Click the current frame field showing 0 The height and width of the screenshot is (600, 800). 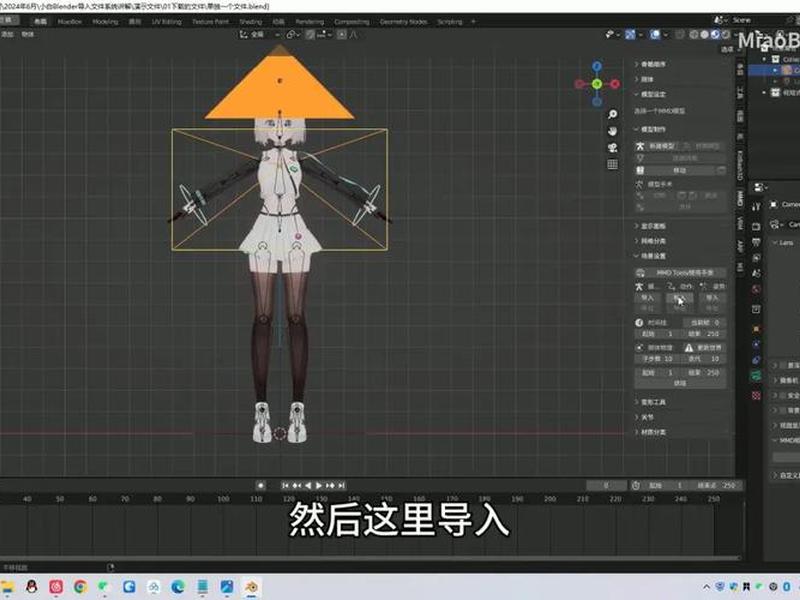click(x=606, y=486)
